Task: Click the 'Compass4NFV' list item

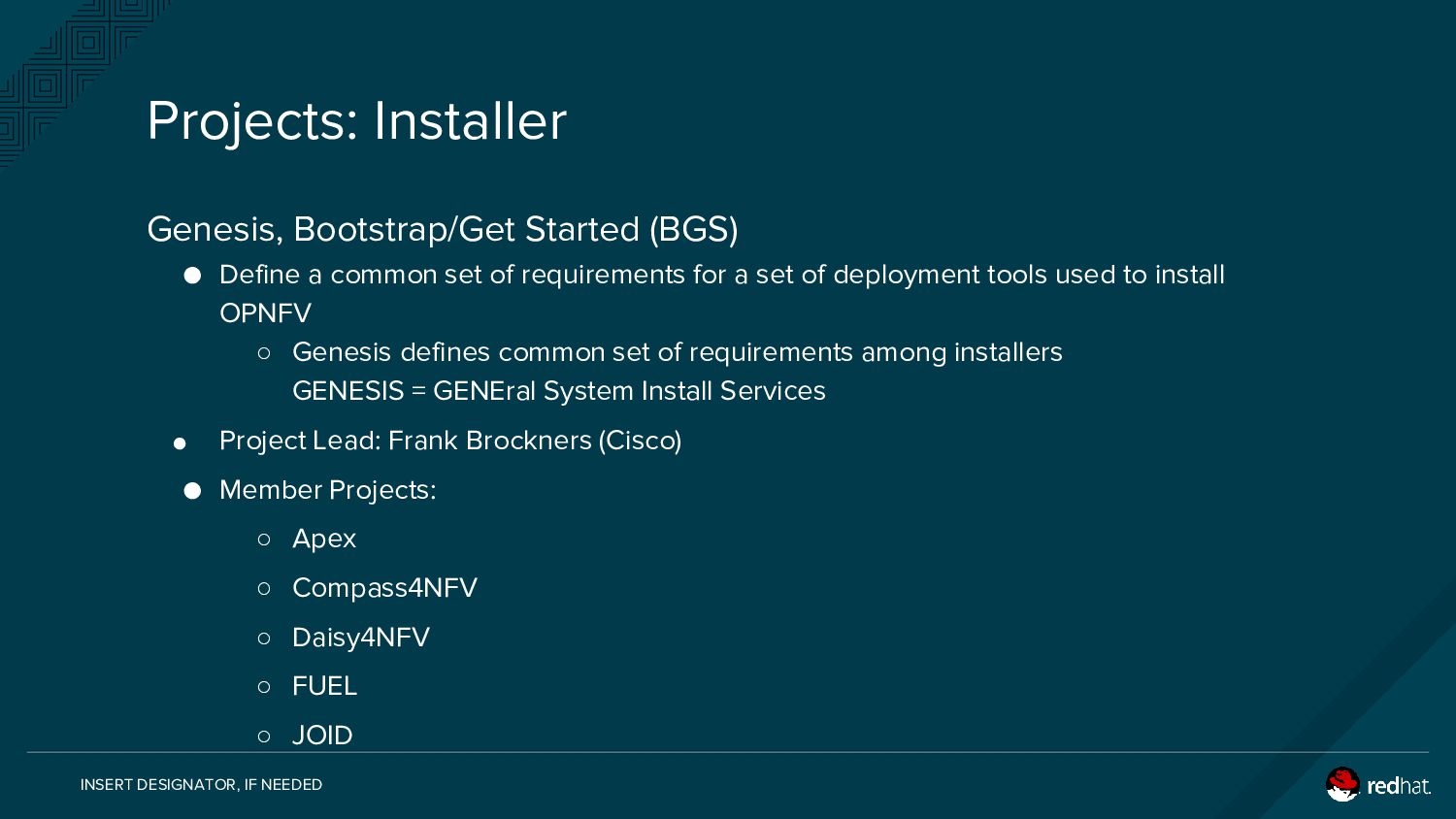Action: pos(384,588)
